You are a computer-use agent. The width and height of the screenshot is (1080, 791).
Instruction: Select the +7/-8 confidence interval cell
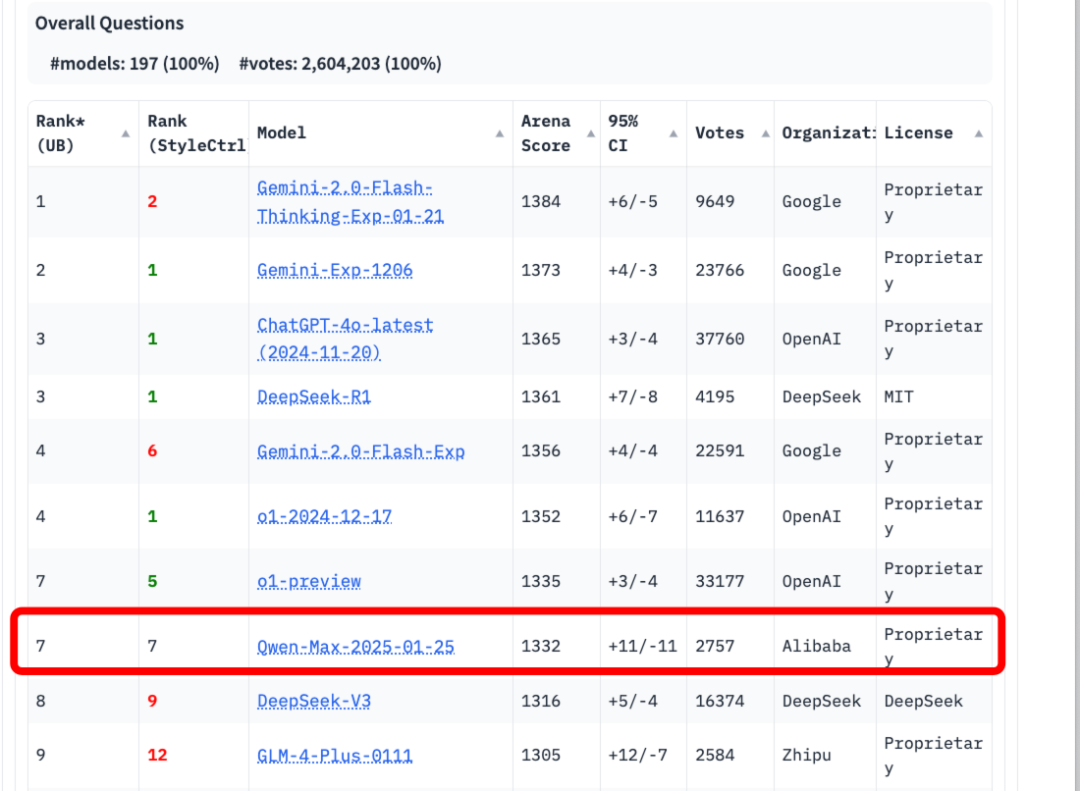point(632,397)
